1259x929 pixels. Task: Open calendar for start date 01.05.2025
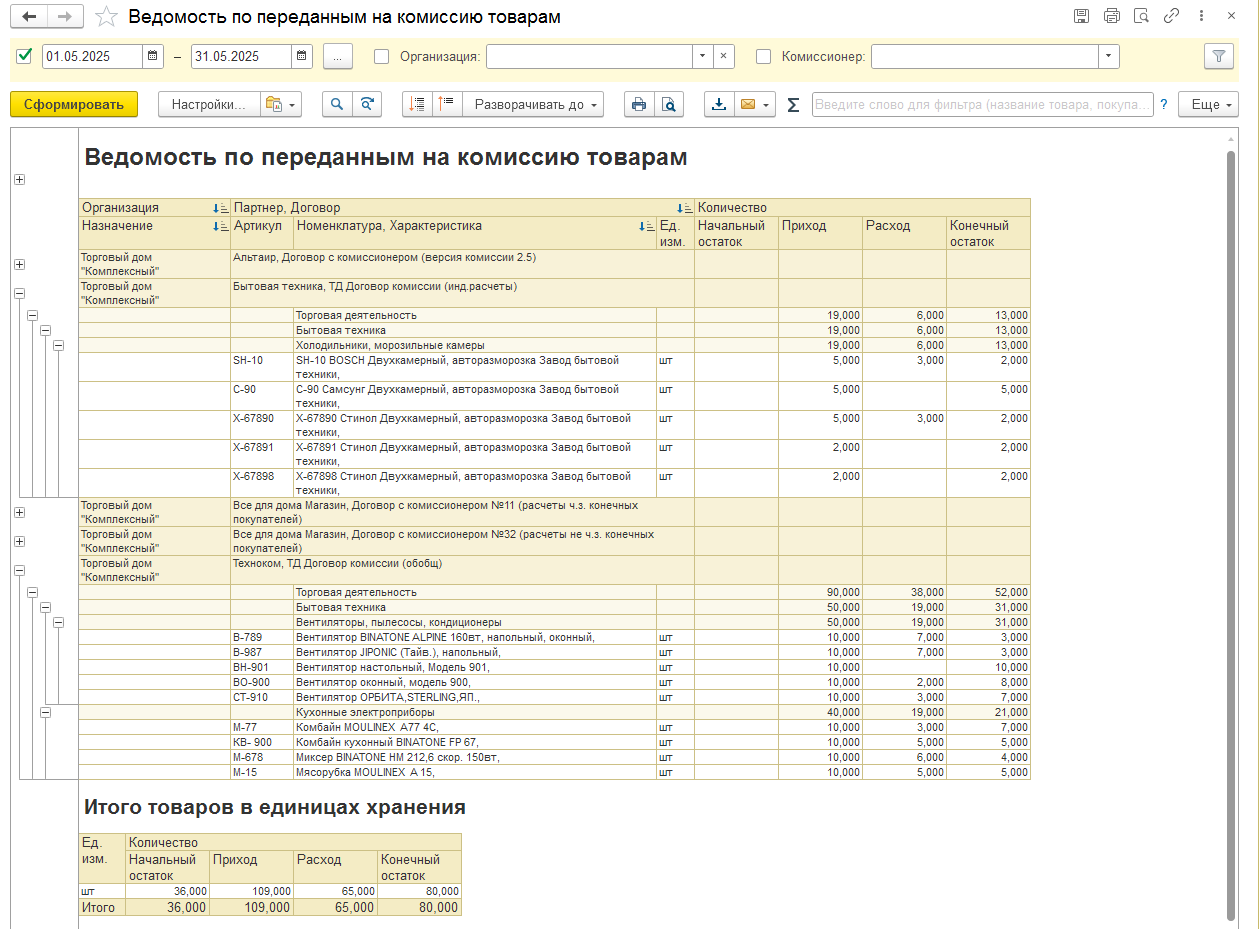153,57
